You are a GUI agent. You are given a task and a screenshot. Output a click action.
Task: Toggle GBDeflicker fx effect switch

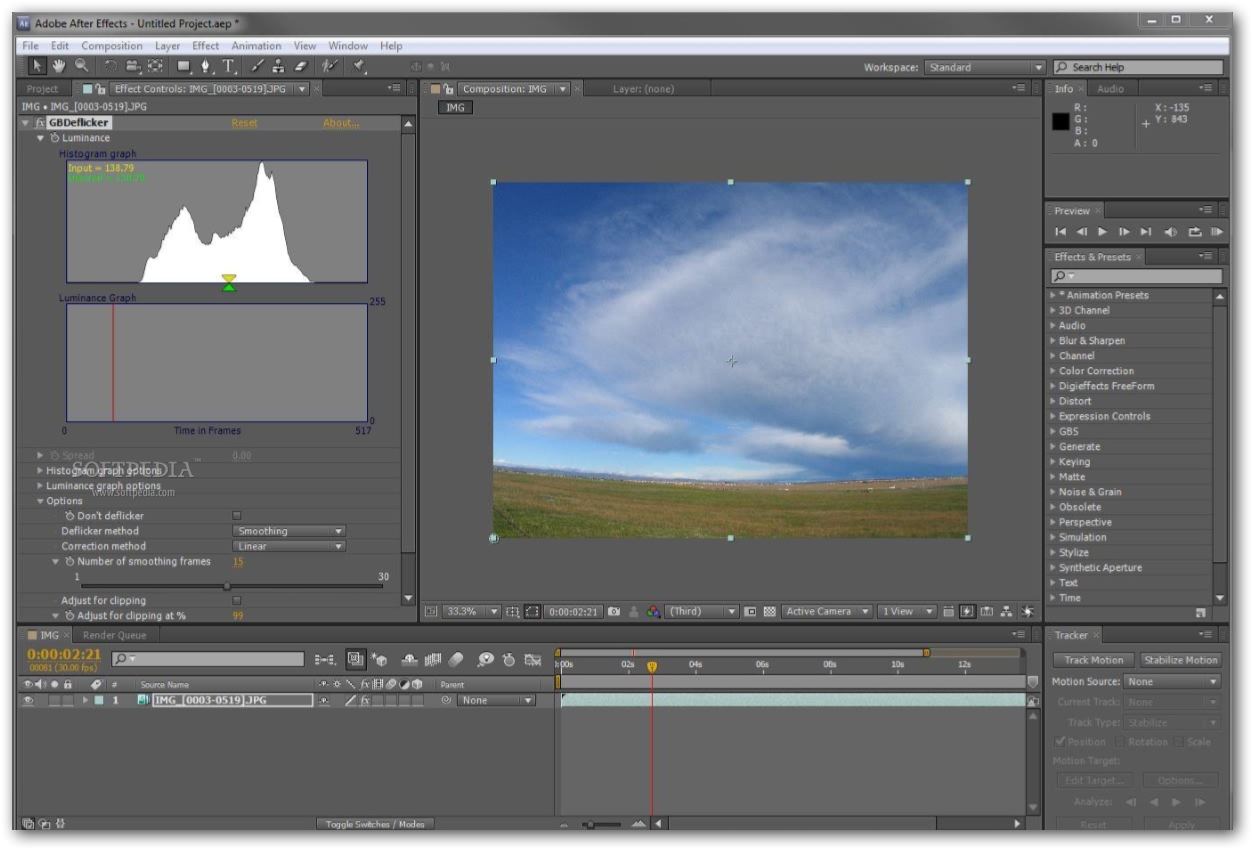(x=40, y=123)
